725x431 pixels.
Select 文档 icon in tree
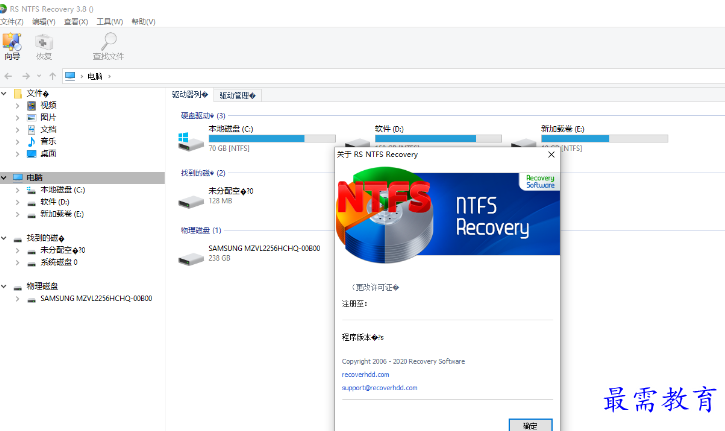click(x=31, y=129)
